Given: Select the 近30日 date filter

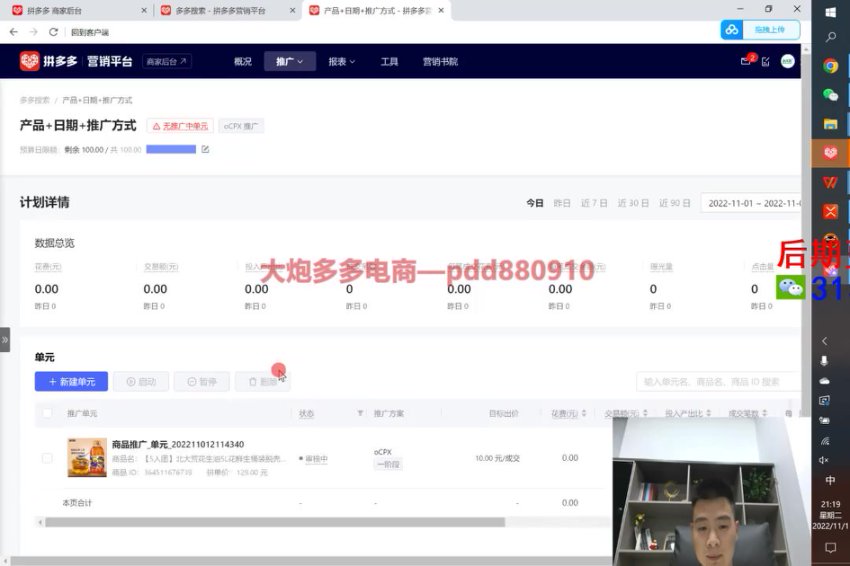Looking at the screenshot, I should [633, 203].
